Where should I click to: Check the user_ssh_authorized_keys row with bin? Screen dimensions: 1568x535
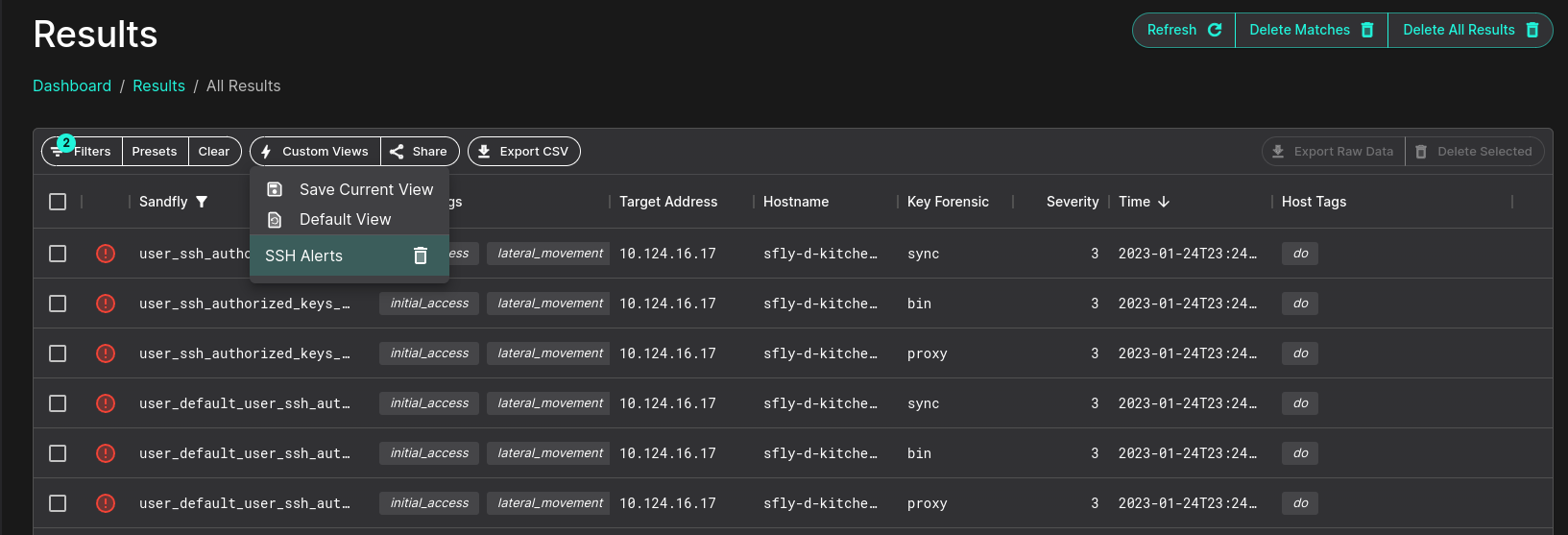(58, 304)
